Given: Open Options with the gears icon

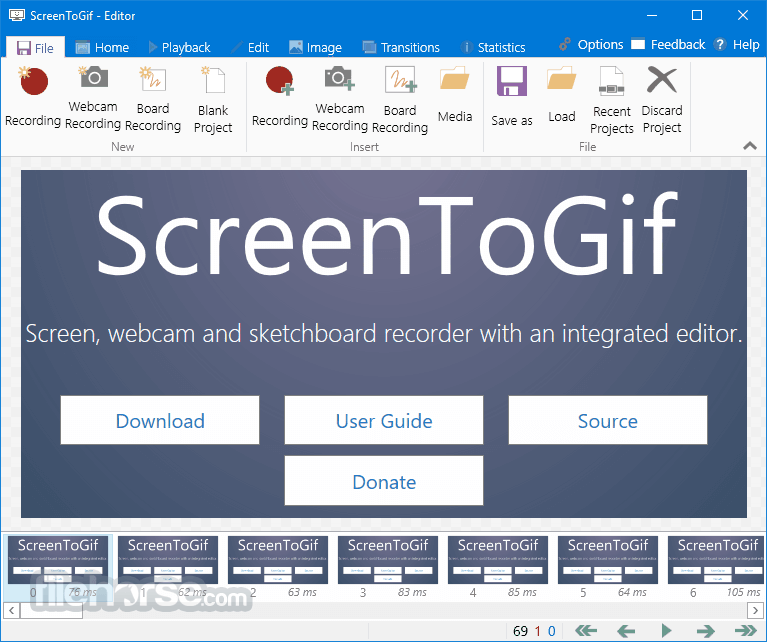Looking at the screenshot, I should (591, 45).
